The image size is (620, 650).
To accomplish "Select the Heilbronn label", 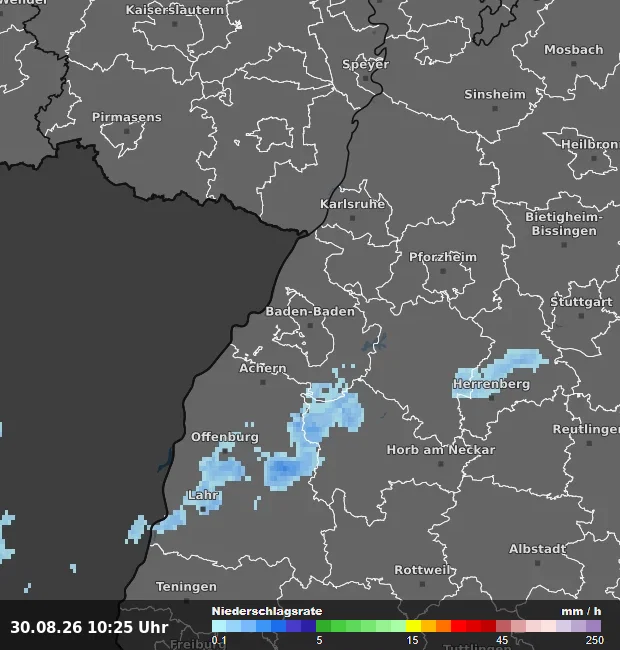I will [590, 144].
